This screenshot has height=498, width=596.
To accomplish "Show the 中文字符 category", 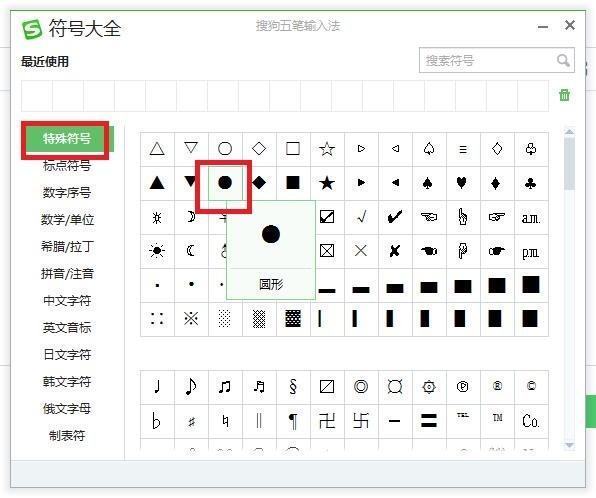I will coord(67,301).
